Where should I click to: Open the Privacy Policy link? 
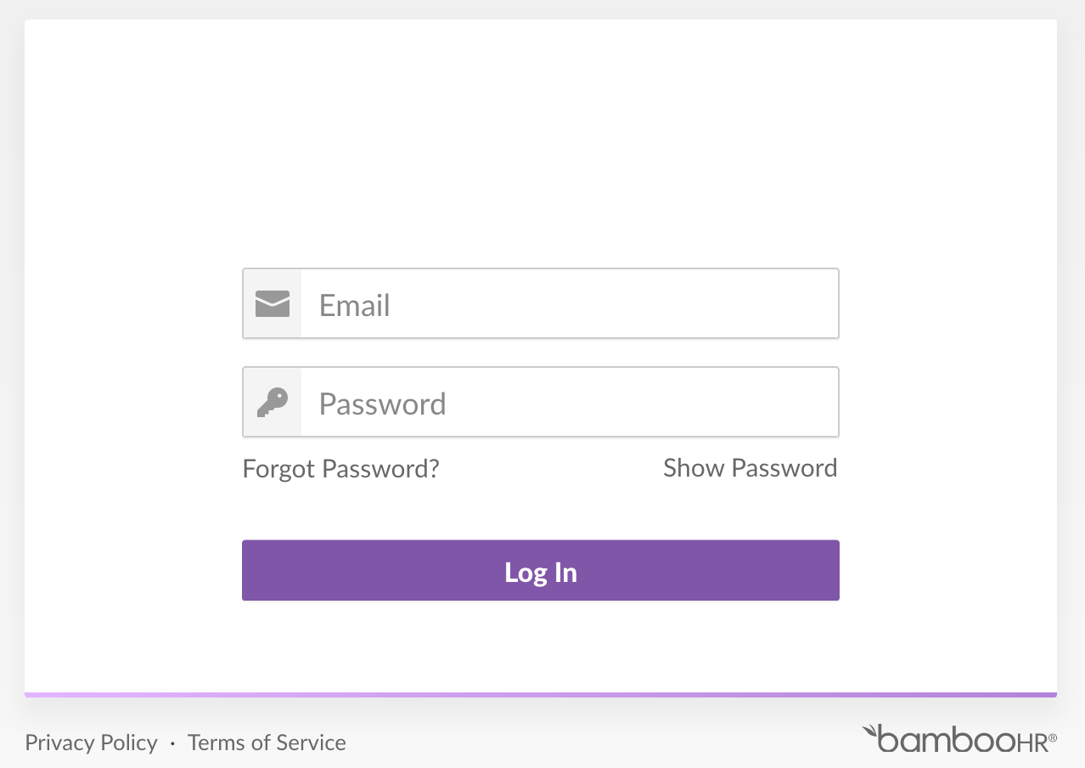coord(91,743)
